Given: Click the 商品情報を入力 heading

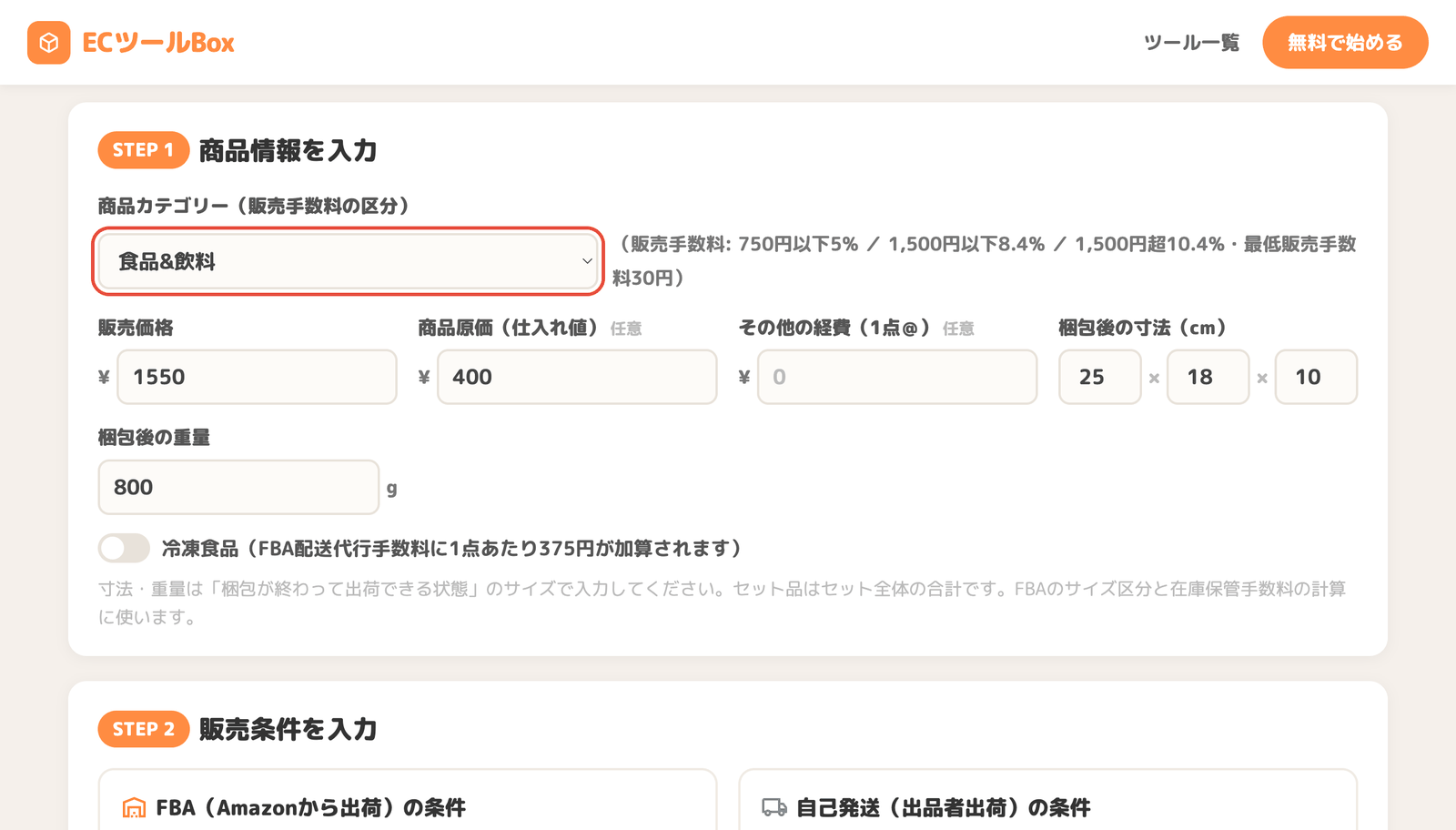Looking at the screenshot, I should [288, 150].
